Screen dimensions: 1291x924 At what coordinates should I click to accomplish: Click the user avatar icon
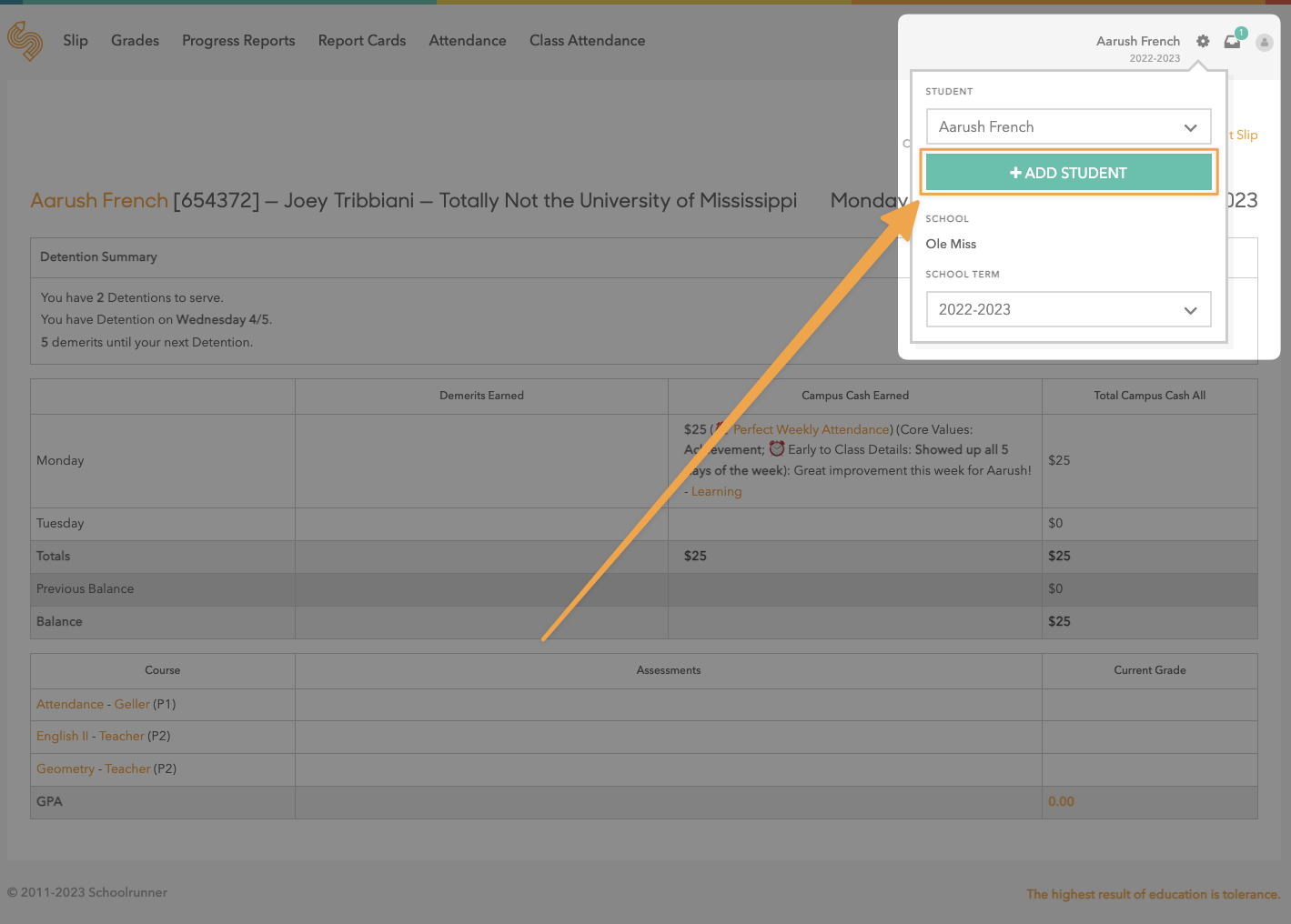1265,42
